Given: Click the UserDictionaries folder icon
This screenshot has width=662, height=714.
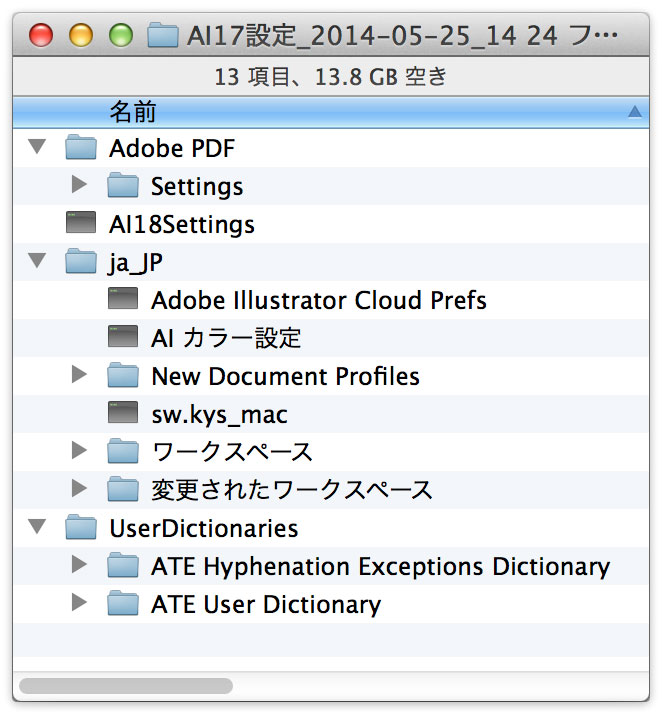Looking at the screenshot, I should tap(81, 527).
